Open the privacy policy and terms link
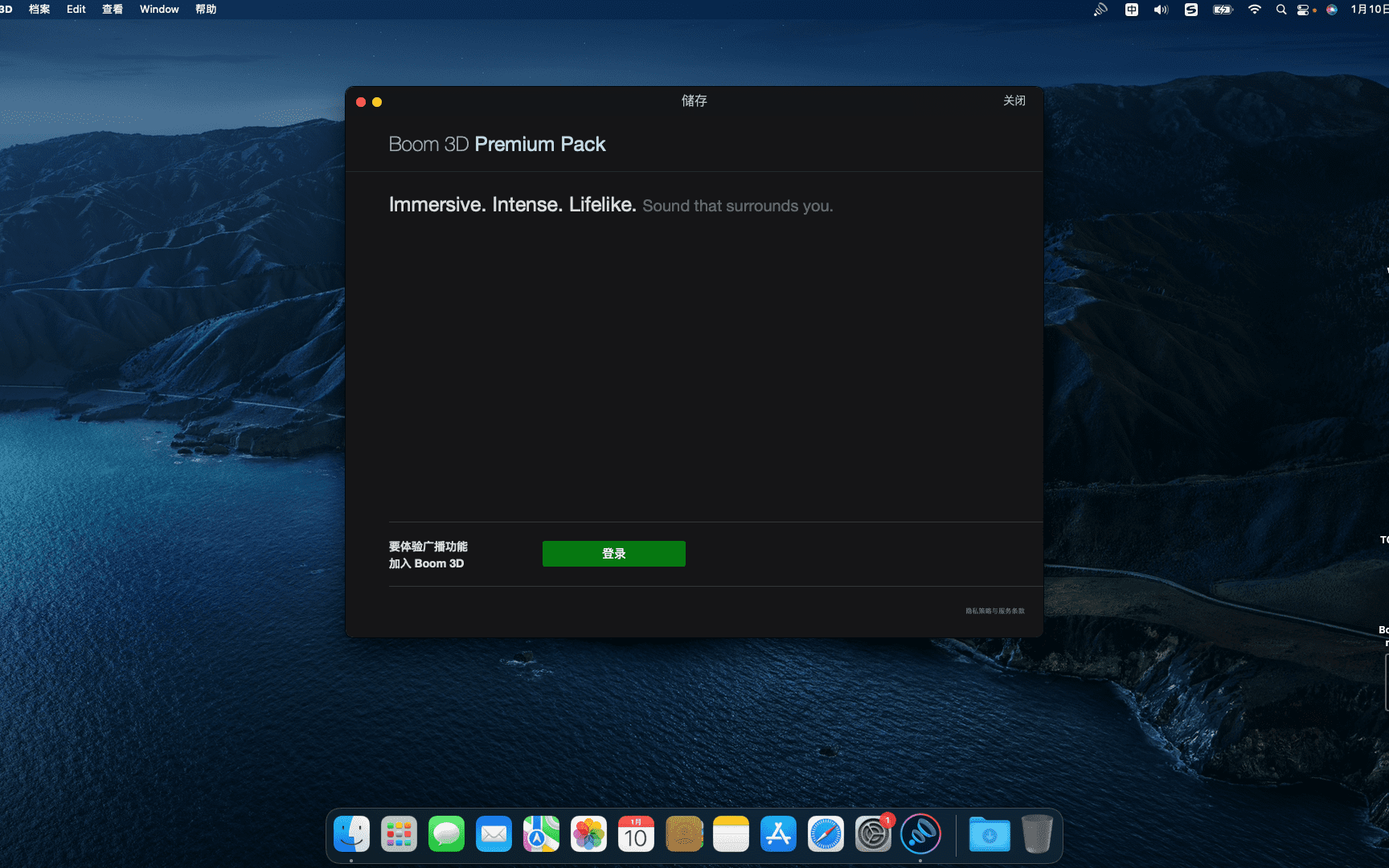Viewport: 1389px width, 868px height. (x=994, y=611)
